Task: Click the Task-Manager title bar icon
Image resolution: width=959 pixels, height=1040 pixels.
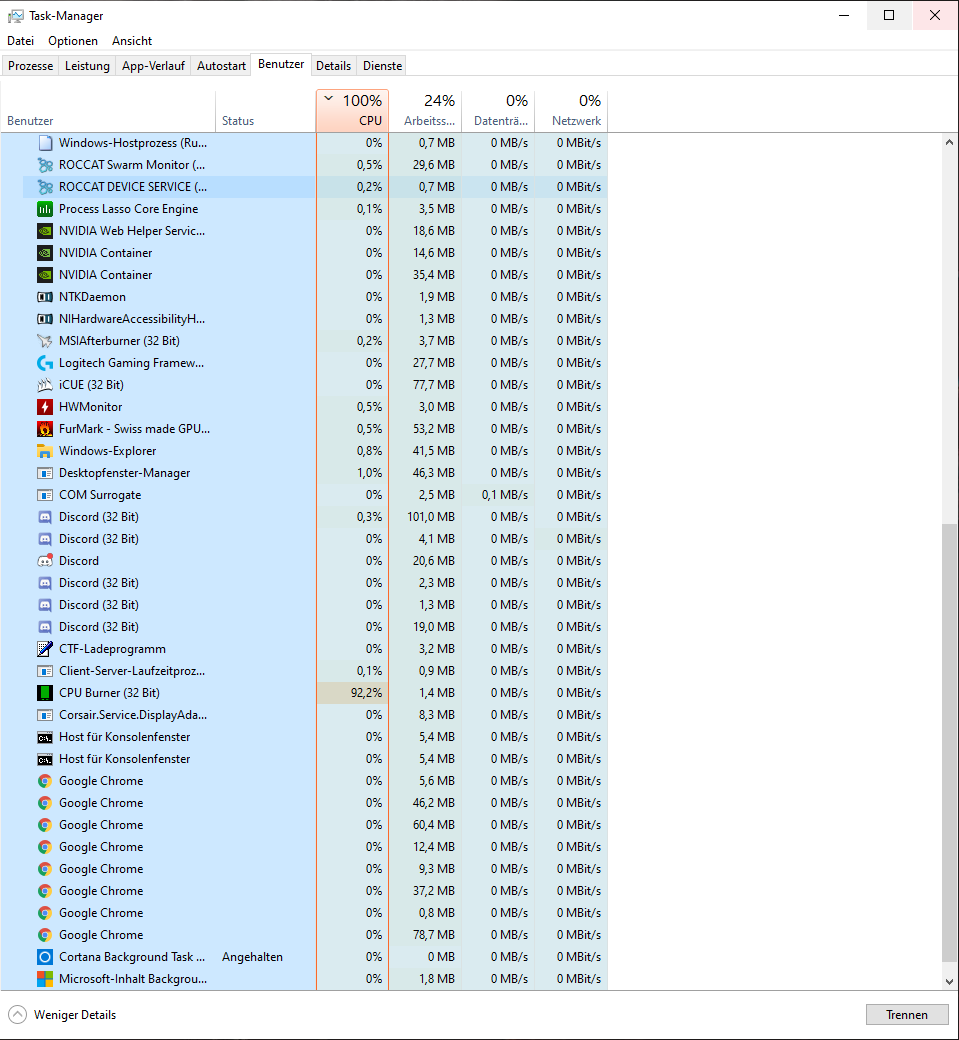Action: [15, 16]
